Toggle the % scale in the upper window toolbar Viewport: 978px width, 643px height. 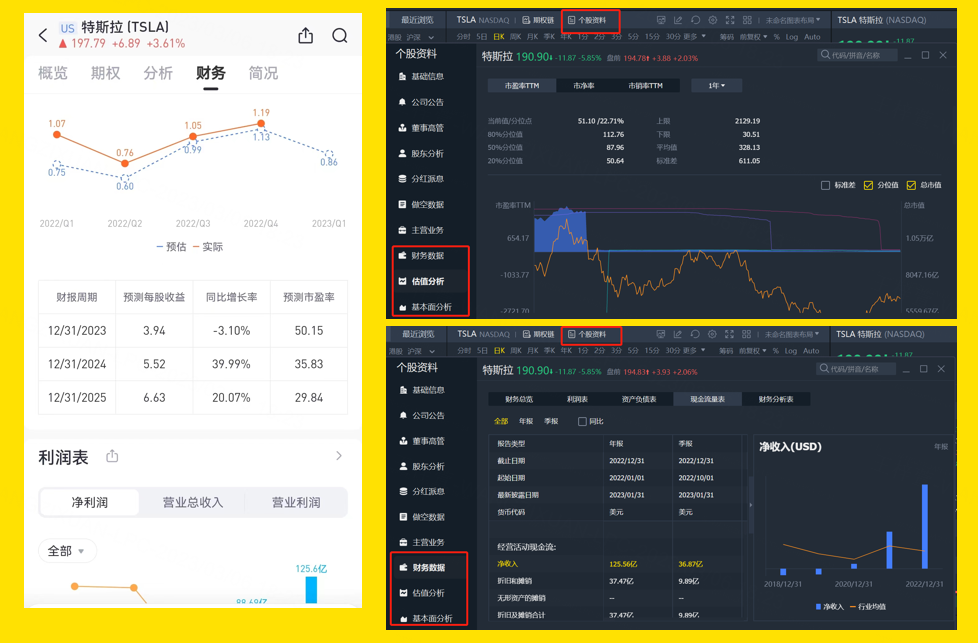pos(777,37)
